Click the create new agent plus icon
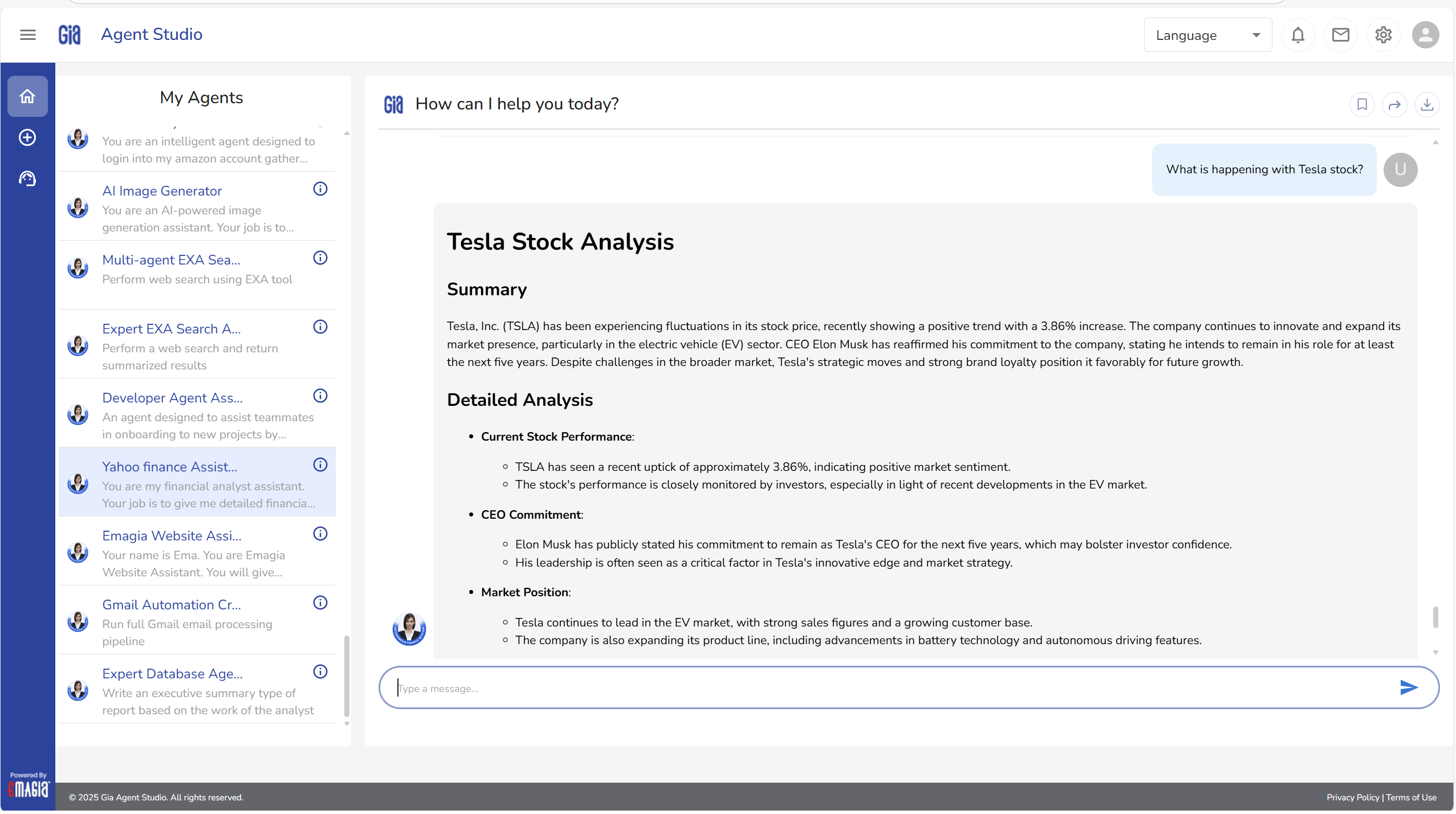The width and height of the screenshot is (1456, 814). point(27,137)
